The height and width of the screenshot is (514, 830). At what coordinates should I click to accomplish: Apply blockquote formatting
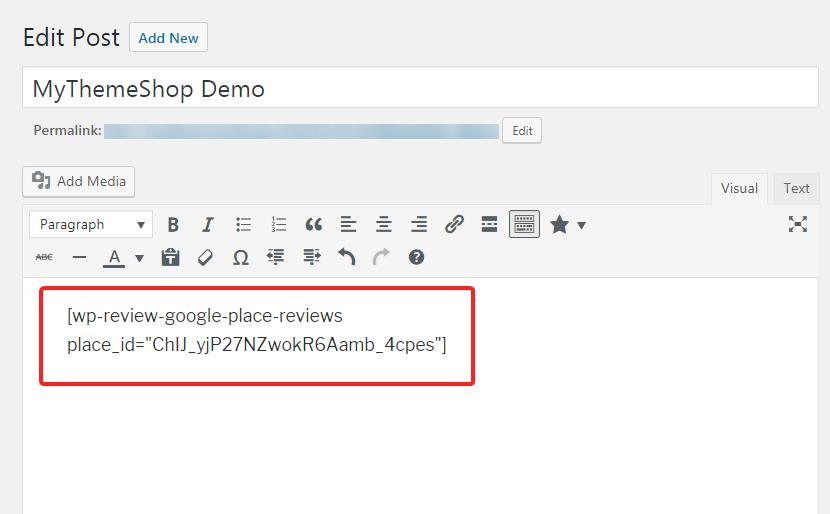click(x=313, y=224)
